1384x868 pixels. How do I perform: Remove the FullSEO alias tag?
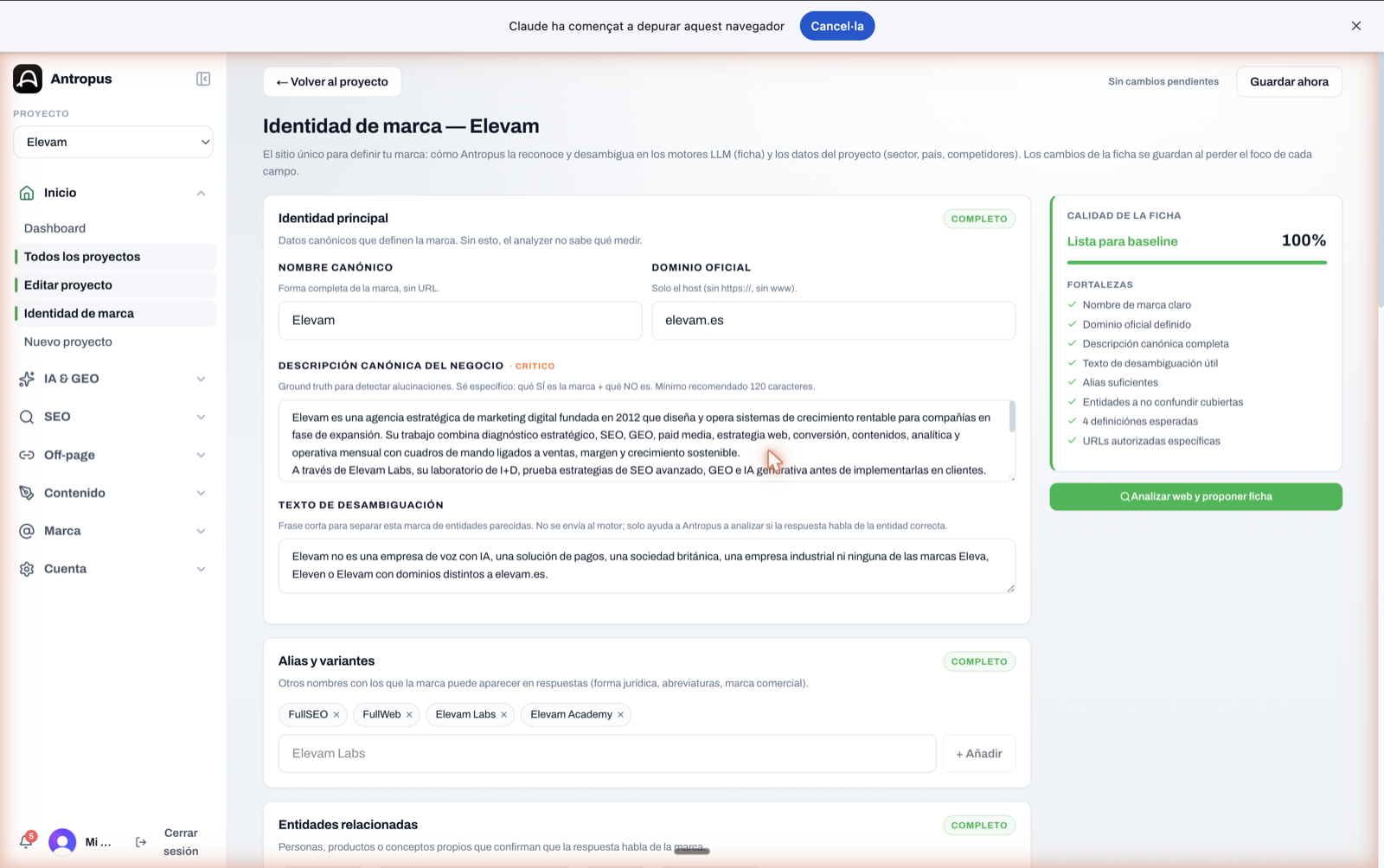pyautogui.click(x=336, y=715)
